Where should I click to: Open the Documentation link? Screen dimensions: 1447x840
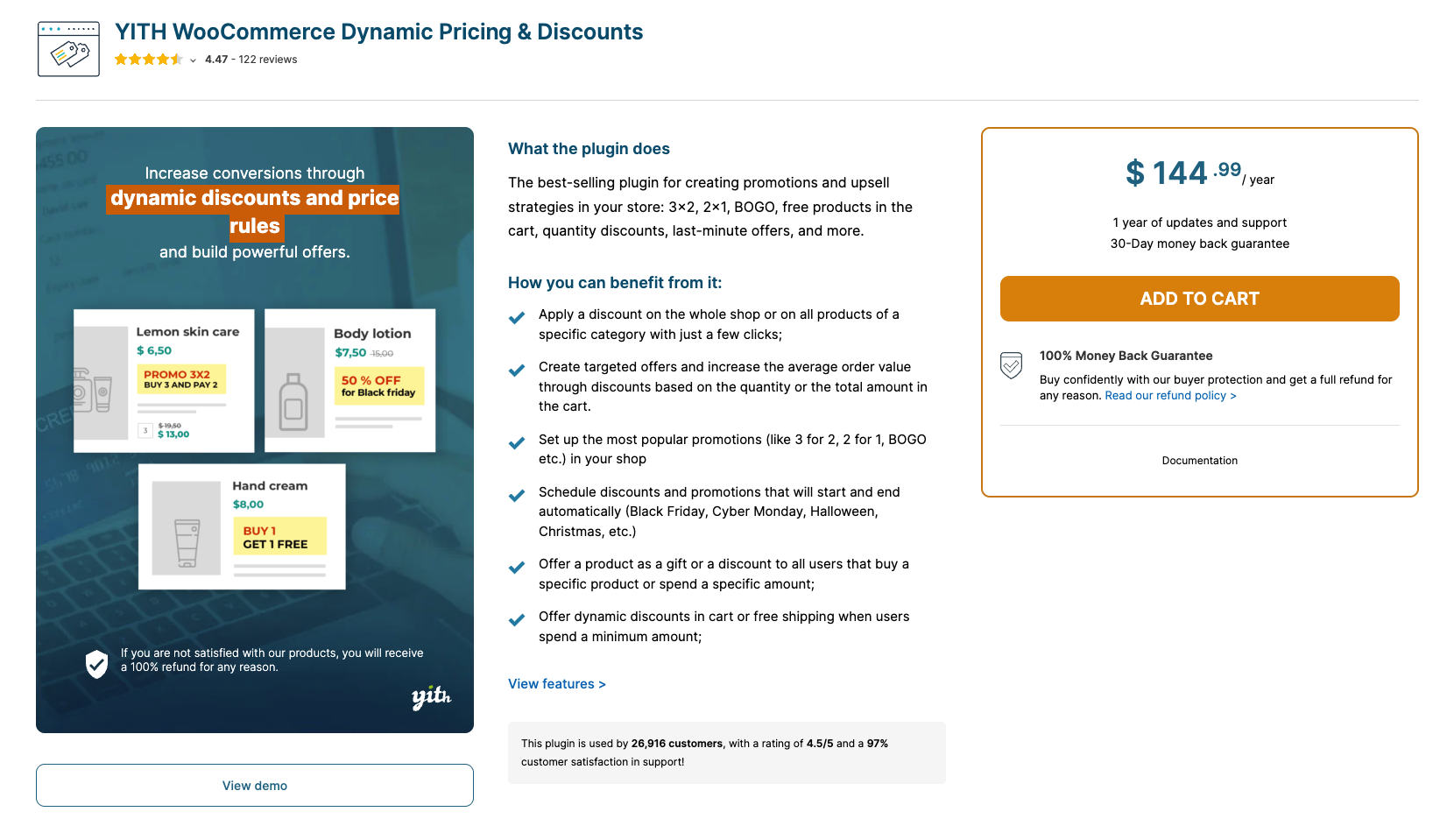(x=1199, y=460)
